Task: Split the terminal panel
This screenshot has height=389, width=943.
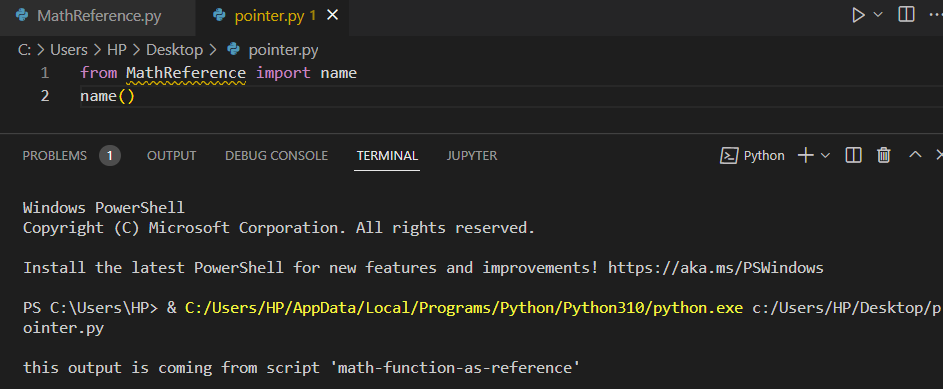Action: [853, 156]
